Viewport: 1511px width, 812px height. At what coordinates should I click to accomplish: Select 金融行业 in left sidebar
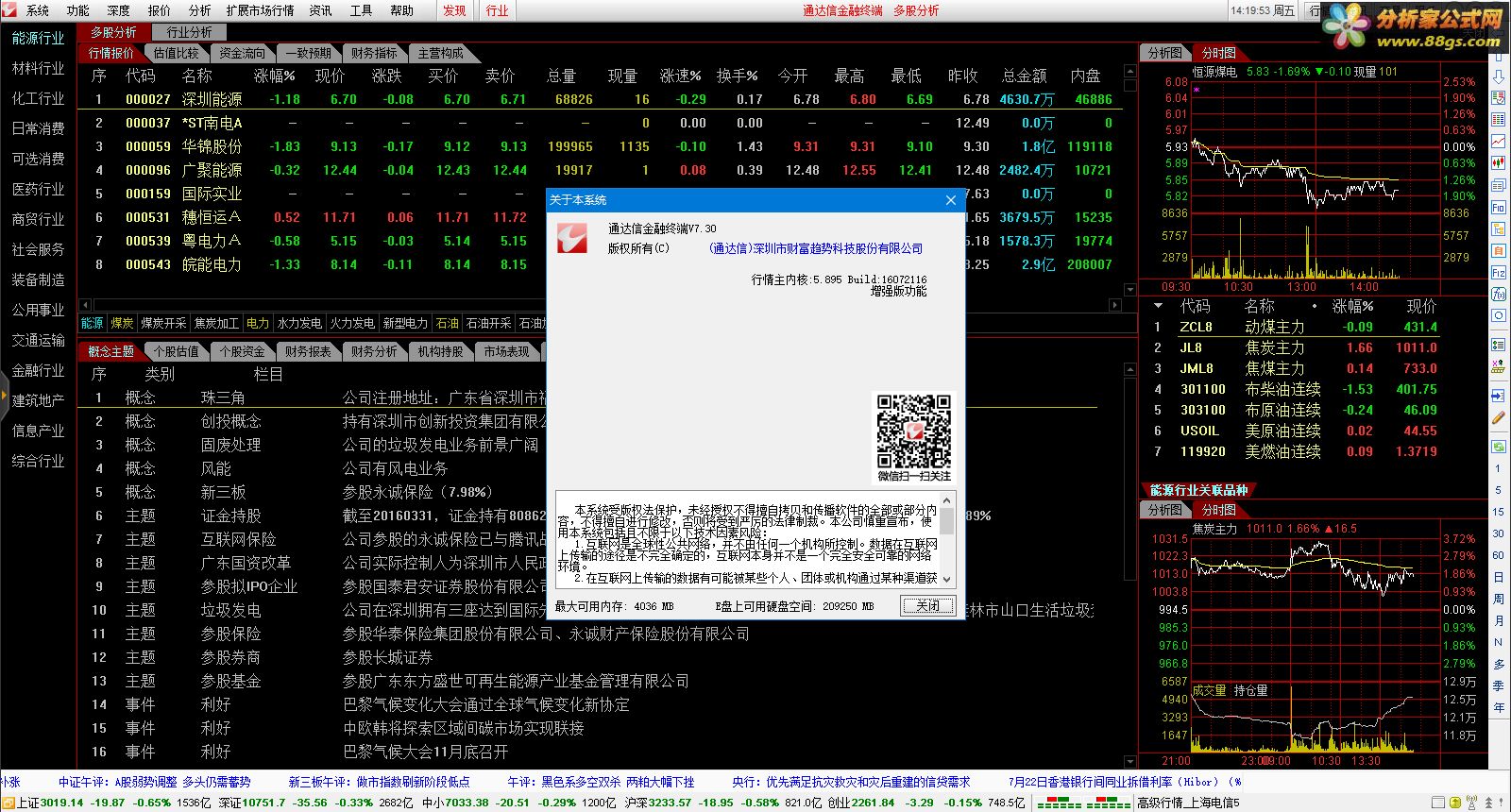click(x=39, y=370)
